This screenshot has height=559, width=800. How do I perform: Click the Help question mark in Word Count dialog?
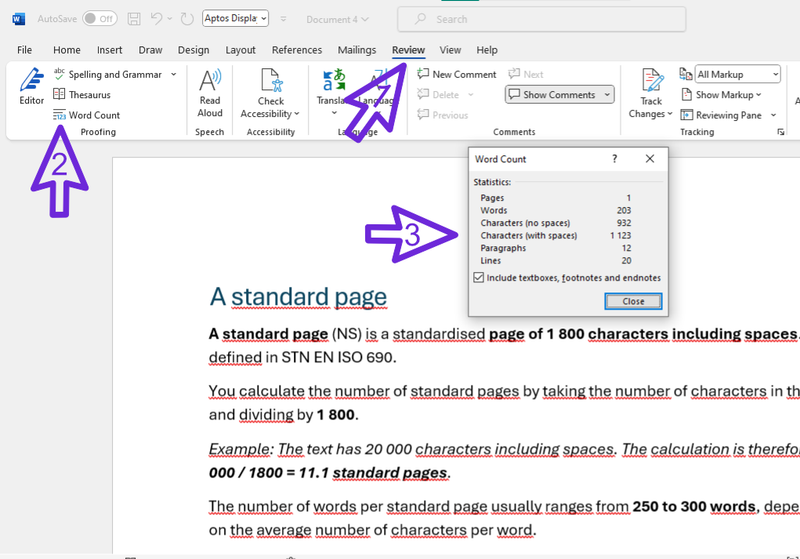614,159
